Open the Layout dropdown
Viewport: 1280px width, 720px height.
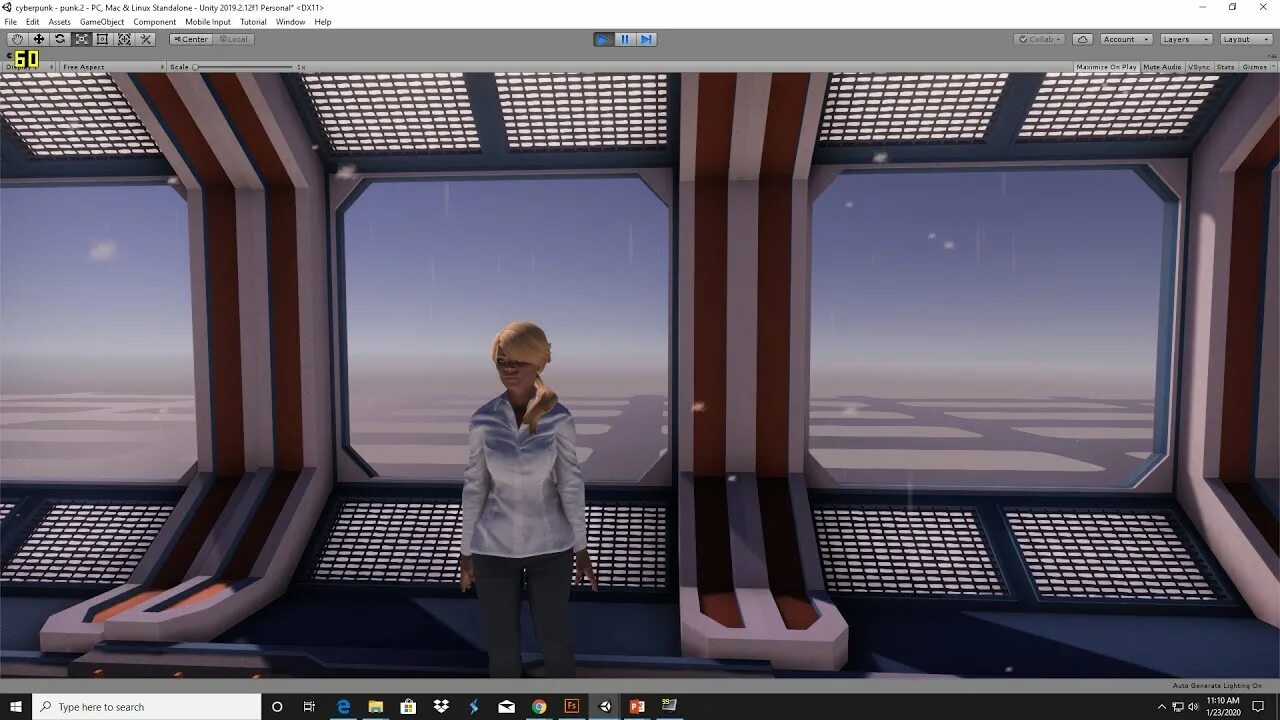(1246, 39)
